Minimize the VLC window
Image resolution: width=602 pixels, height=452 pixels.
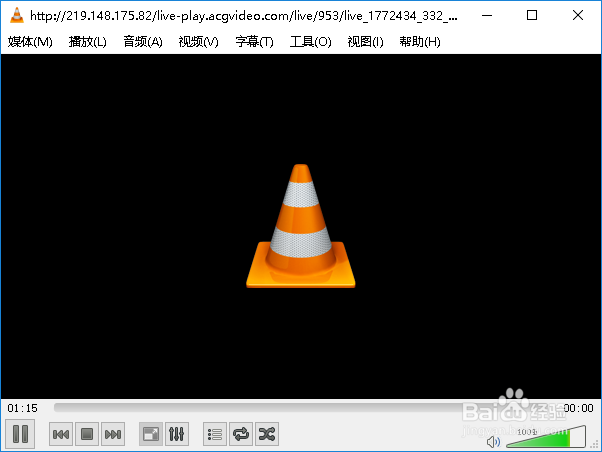[487, 15]
